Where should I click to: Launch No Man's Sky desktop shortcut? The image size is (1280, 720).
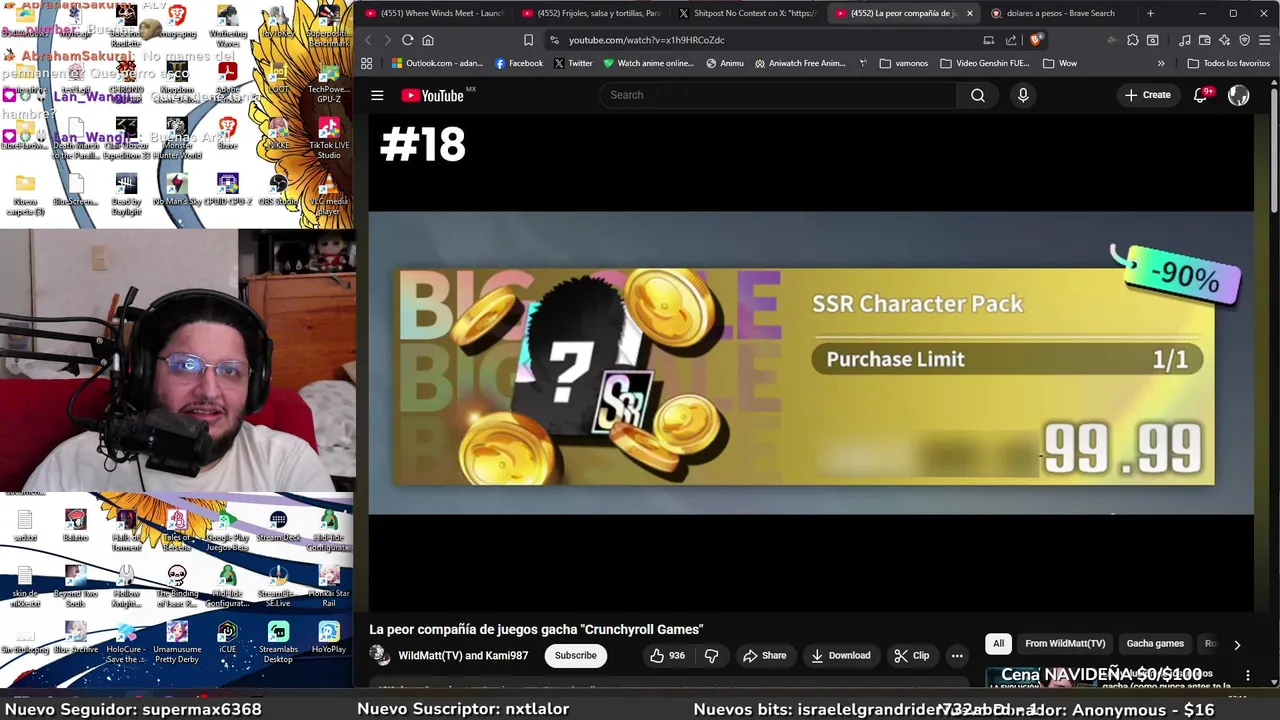(177, 187)
